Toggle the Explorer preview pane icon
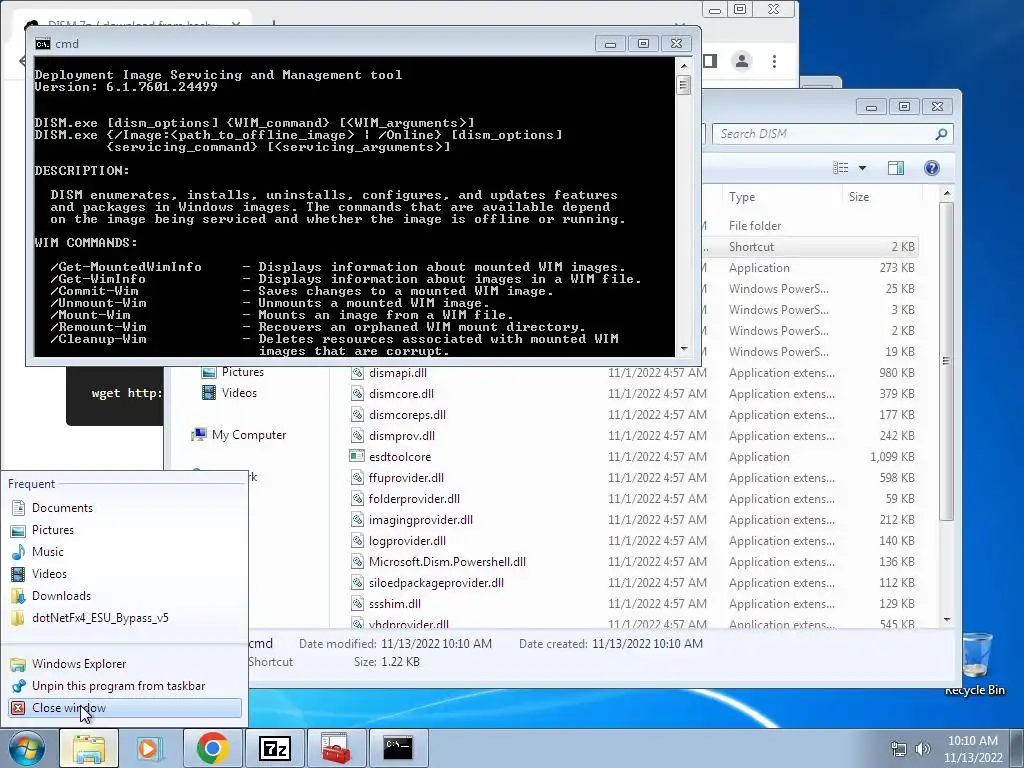 (x=896, y=168)
